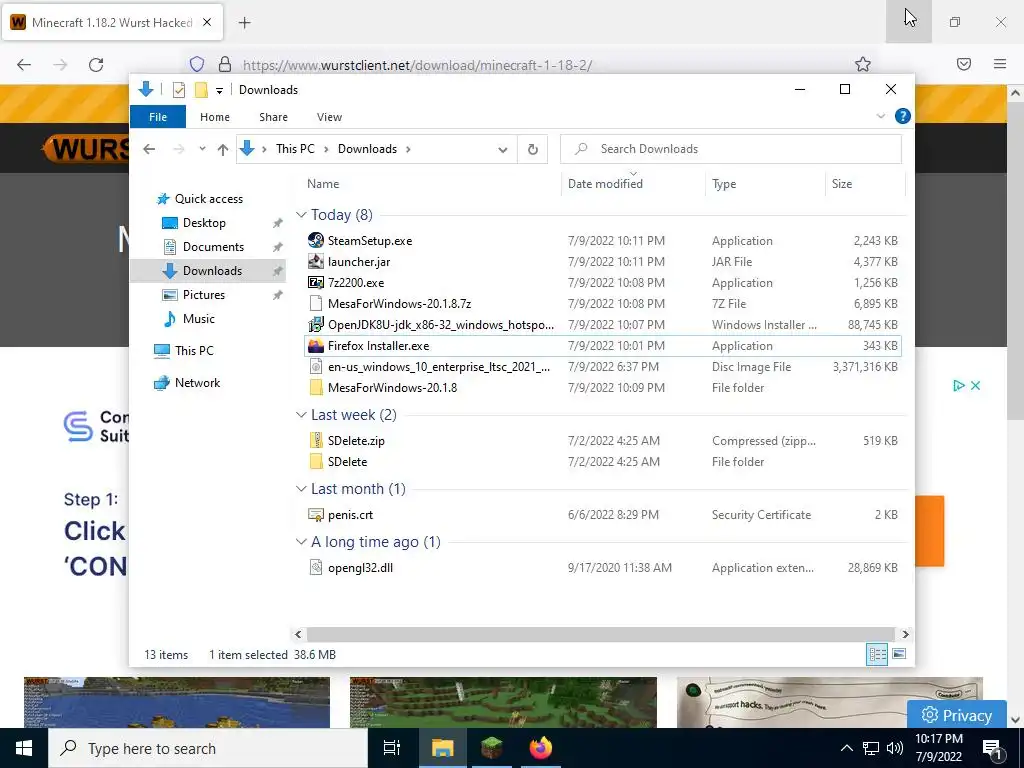Open recent locations dropdown arrow
Viewport: 1024px width, 768px height.
tap(202, 149)
